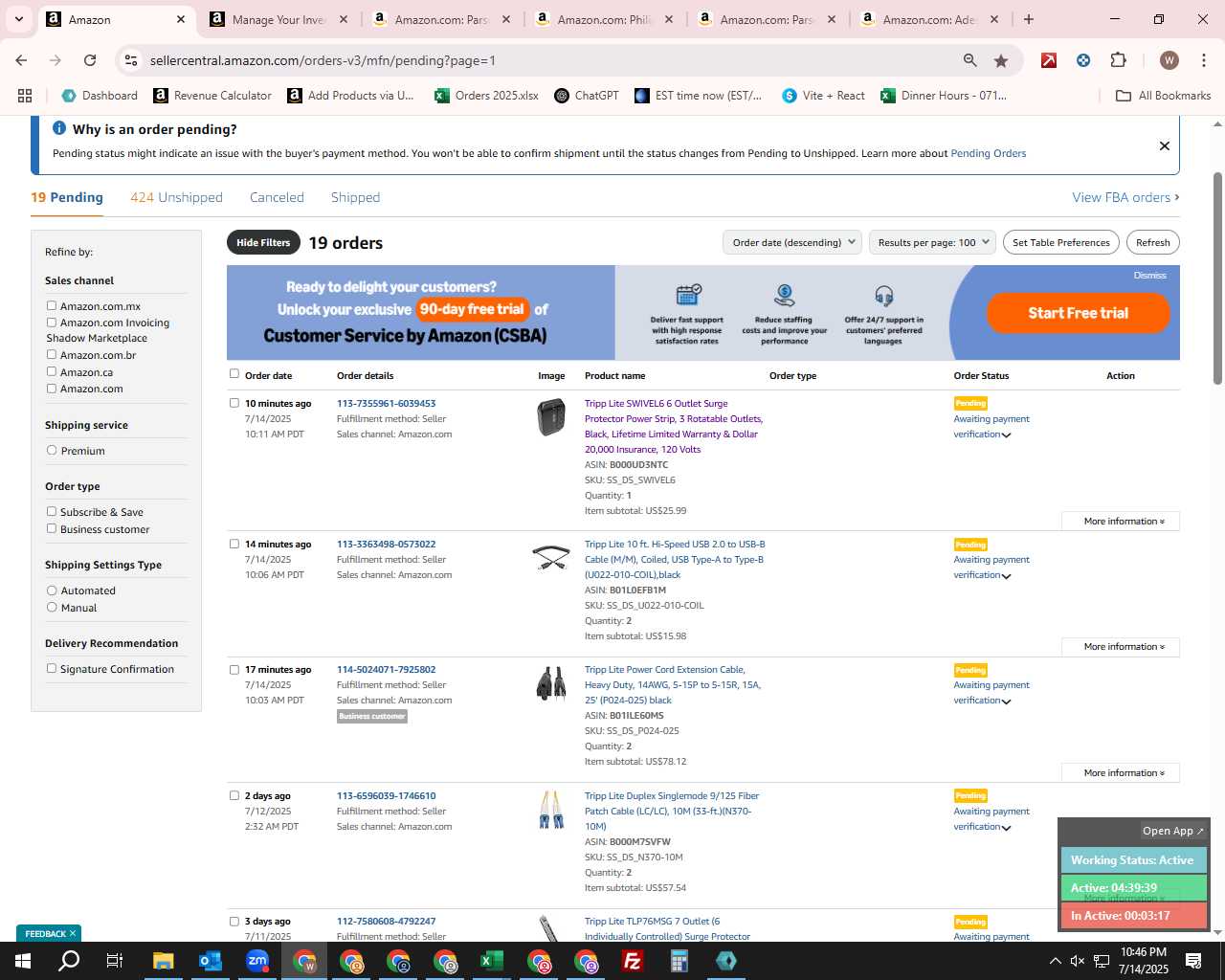Expand status details for order 113-7355961-6039453
The height and width of the screenshot is (980, 1225).
(x=1006, y=435)
